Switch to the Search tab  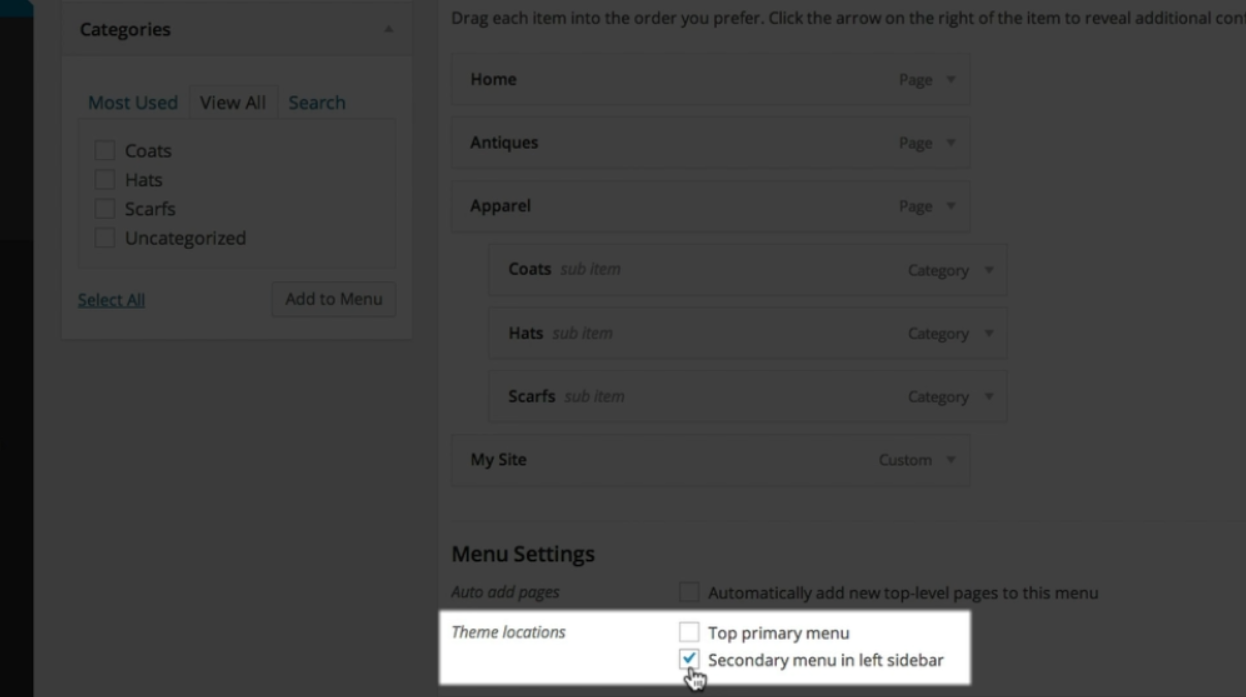click(x=317, y=103)
